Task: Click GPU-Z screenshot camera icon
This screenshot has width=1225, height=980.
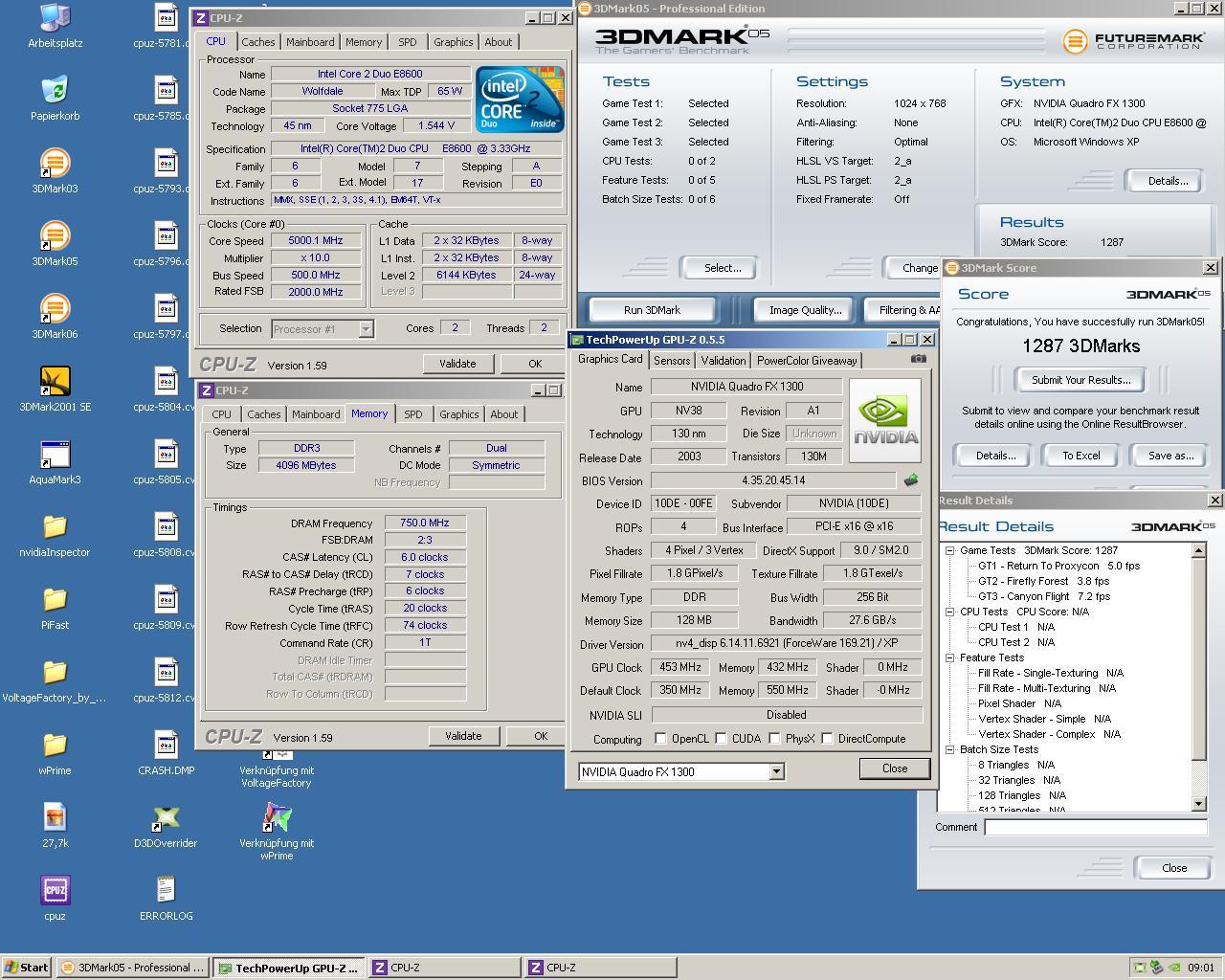Action: [918, 359]
